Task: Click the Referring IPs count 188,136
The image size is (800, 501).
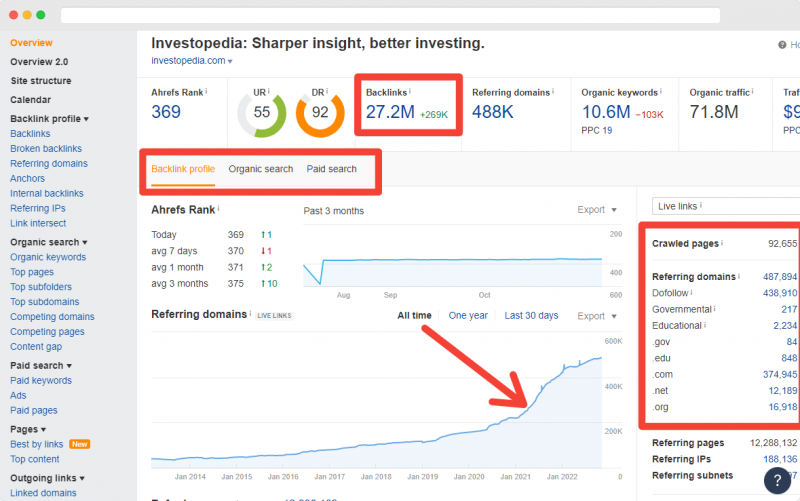Action: tap(780, 459)
